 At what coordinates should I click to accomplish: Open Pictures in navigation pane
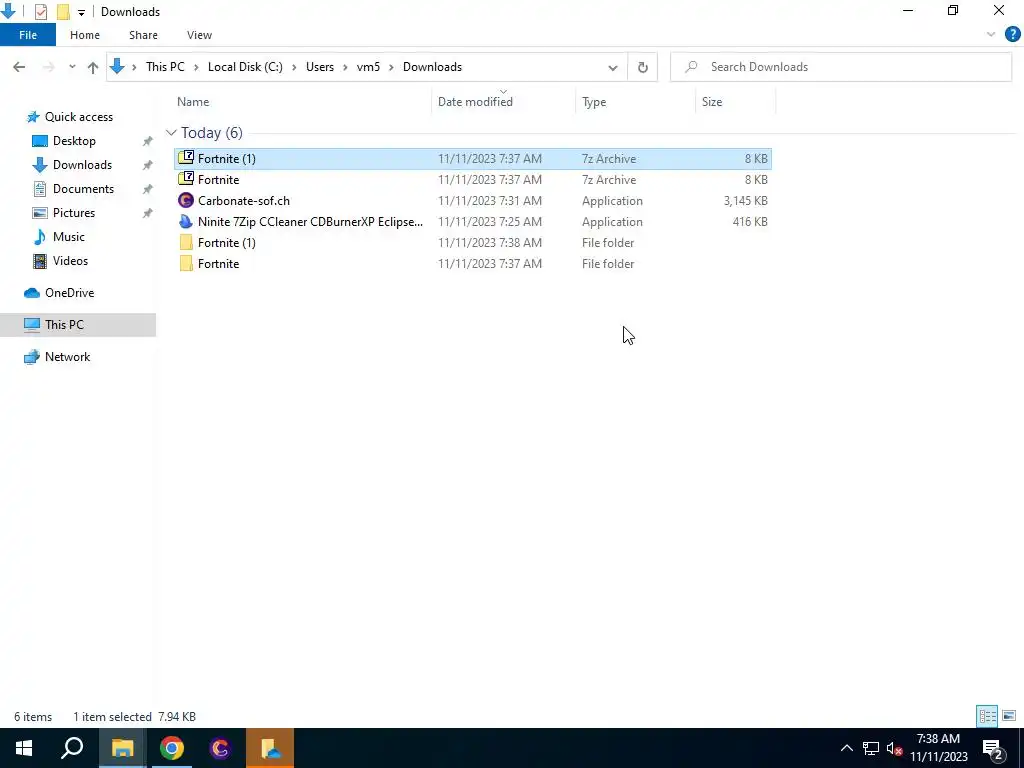pyautogui.click(x=73, y=213)
